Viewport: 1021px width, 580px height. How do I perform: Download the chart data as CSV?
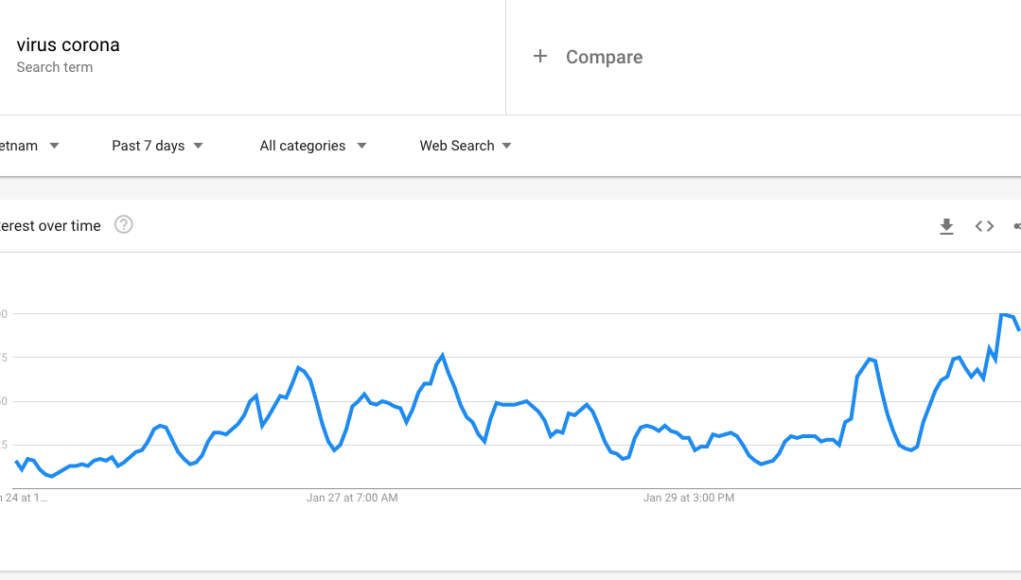point(946,226)
